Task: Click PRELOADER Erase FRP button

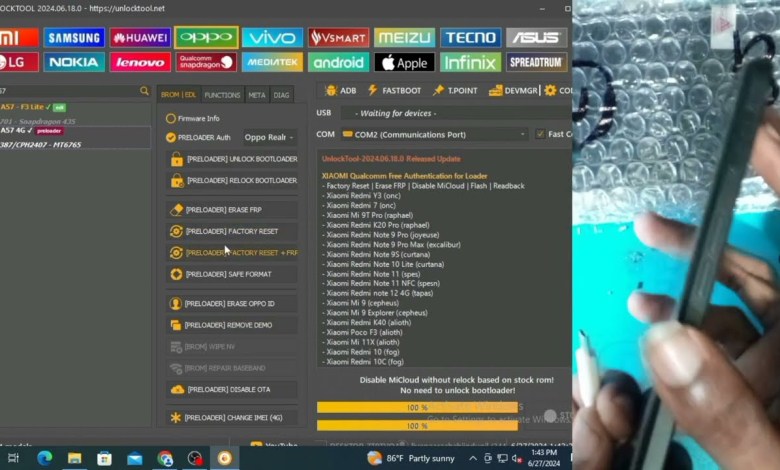Action: (232, 210)
